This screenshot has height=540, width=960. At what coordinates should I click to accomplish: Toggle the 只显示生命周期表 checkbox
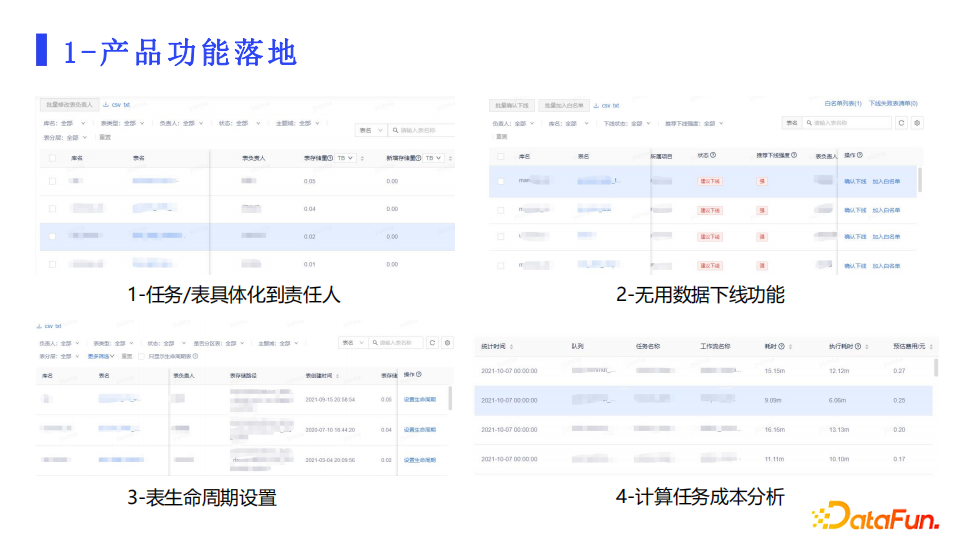pyautogui.click(x=143, y=355)
